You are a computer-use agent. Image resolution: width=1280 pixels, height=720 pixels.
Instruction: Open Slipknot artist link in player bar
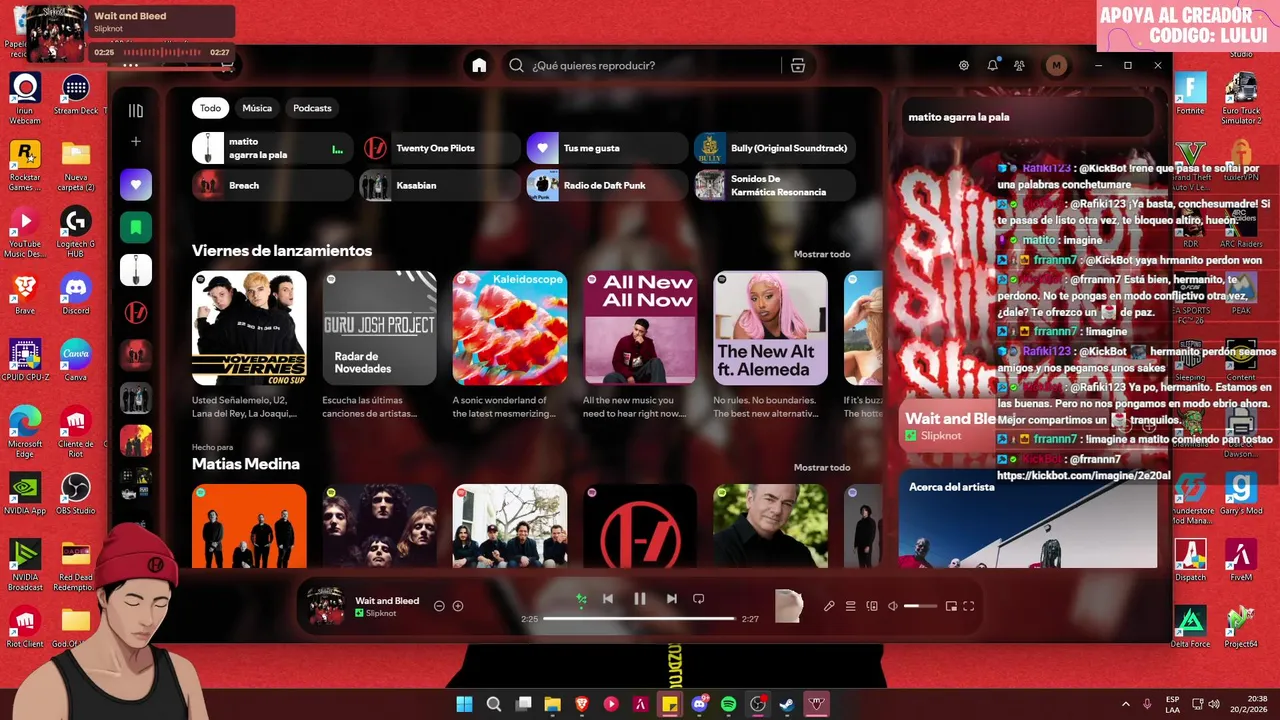tap(380, 613)
